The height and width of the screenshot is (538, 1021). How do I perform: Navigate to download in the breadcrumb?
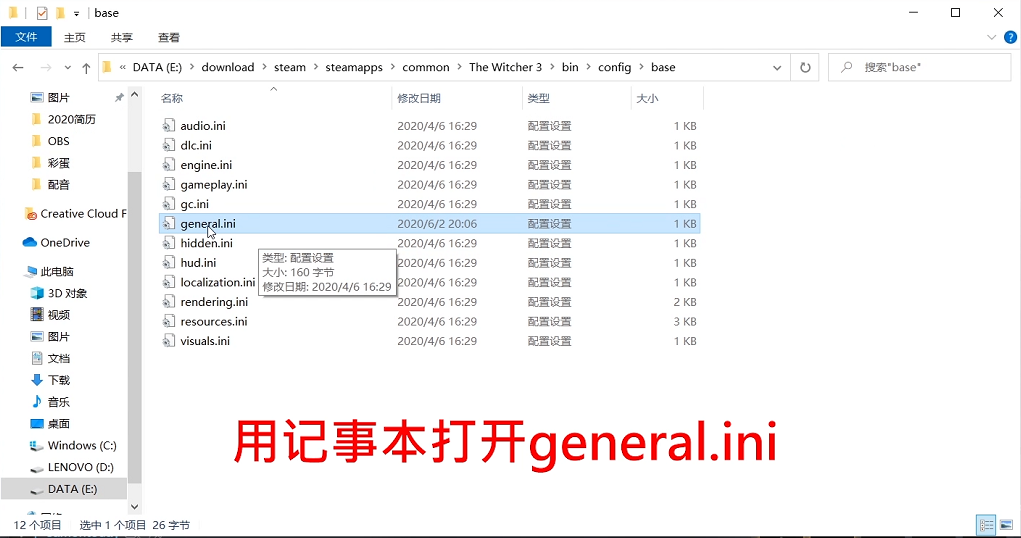228,67
